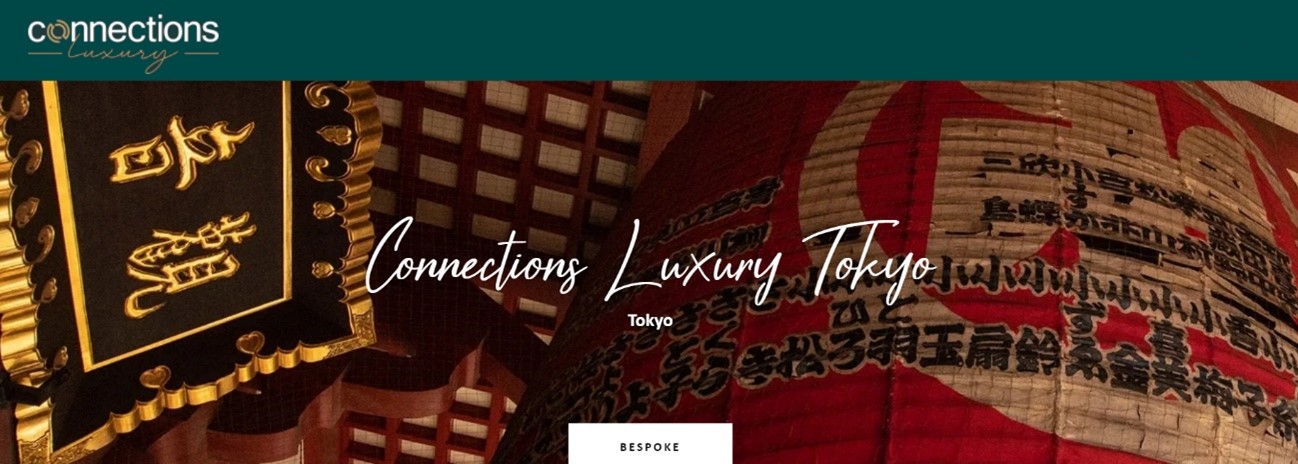1298x464 pixels.
Task: Click the Connections Luxury logo
Action: [x=123, y=43]
